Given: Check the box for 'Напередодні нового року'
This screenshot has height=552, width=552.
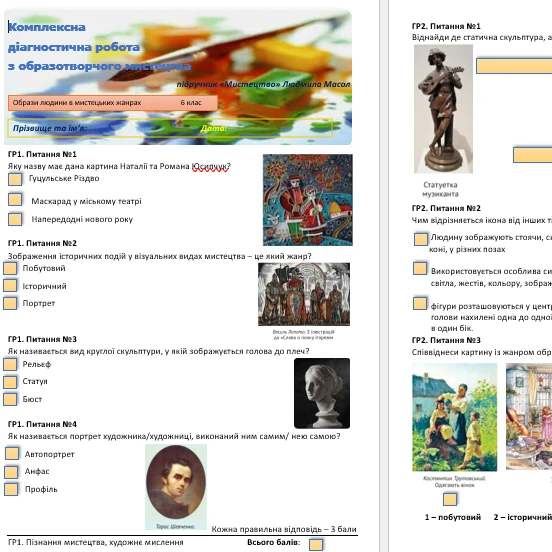Looking at the screenshot, I should pos(15,219).
